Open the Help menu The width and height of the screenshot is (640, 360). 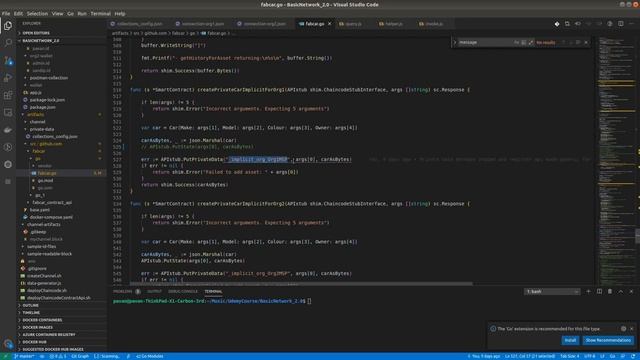[x=120, y=13]
